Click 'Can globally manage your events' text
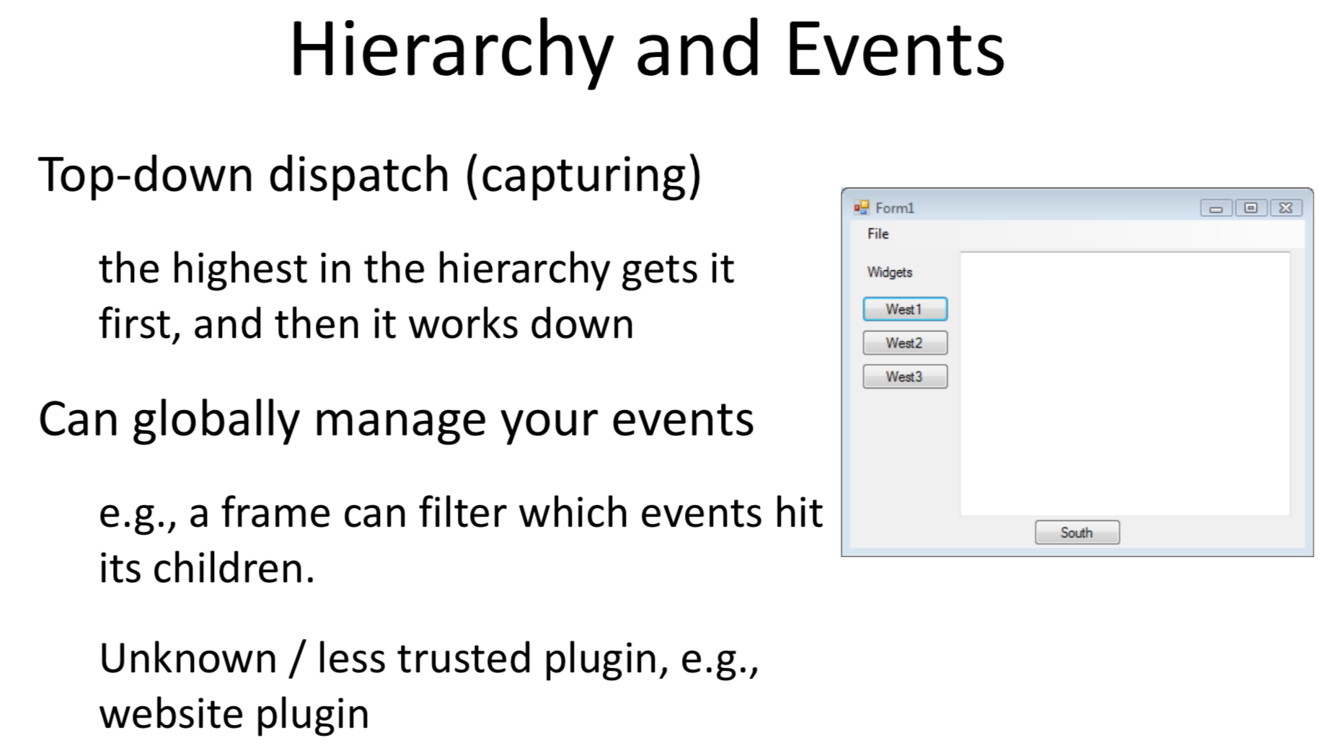The height and width of the screenshot is (748, 1334). (396, 419)
